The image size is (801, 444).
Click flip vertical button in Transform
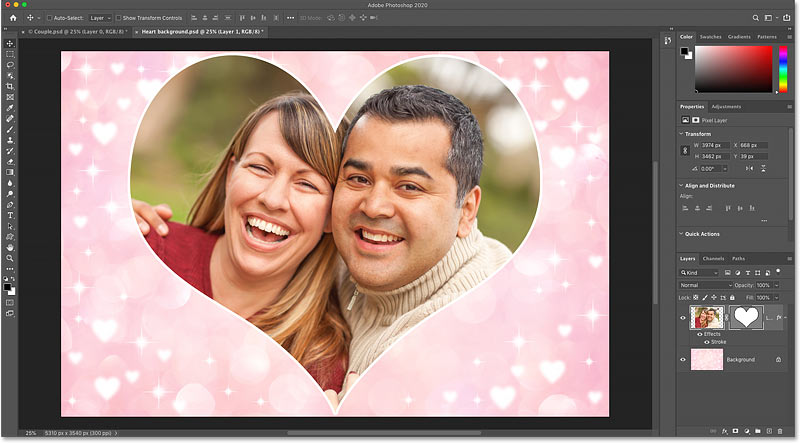click(x=763, y=169)
